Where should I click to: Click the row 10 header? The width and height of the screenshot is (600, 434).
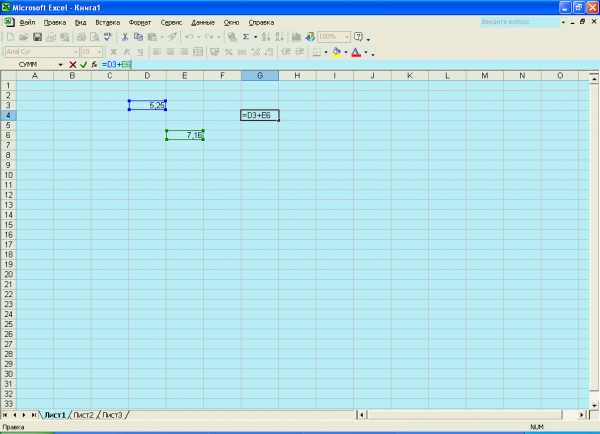(x=8, y=175)
